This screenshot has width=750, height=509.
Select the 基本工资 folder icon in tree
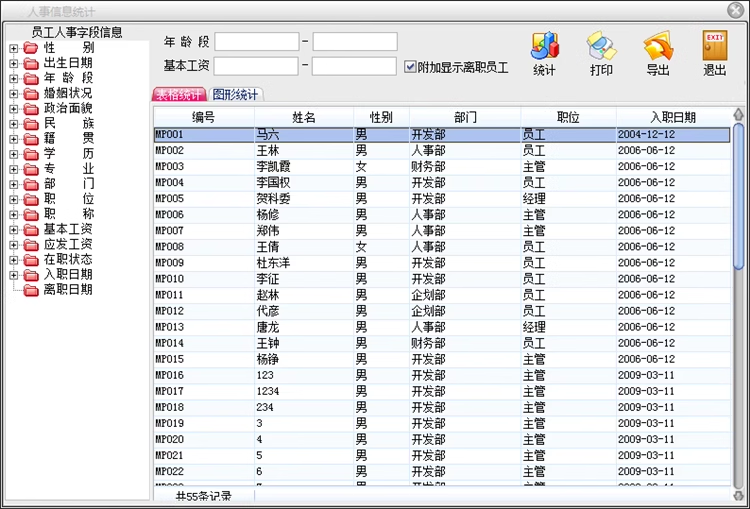(31, 230)
